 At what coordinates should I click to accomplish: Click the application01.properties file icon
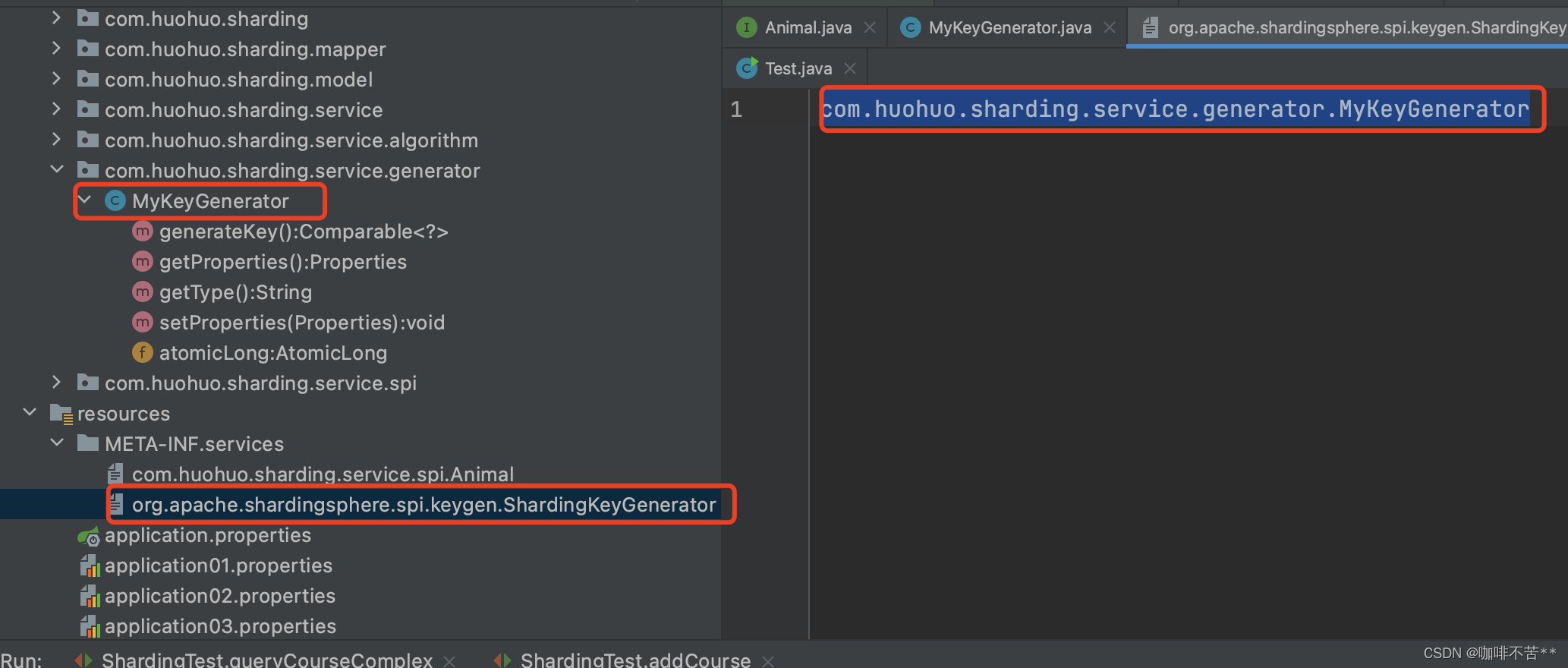(90, 566)
